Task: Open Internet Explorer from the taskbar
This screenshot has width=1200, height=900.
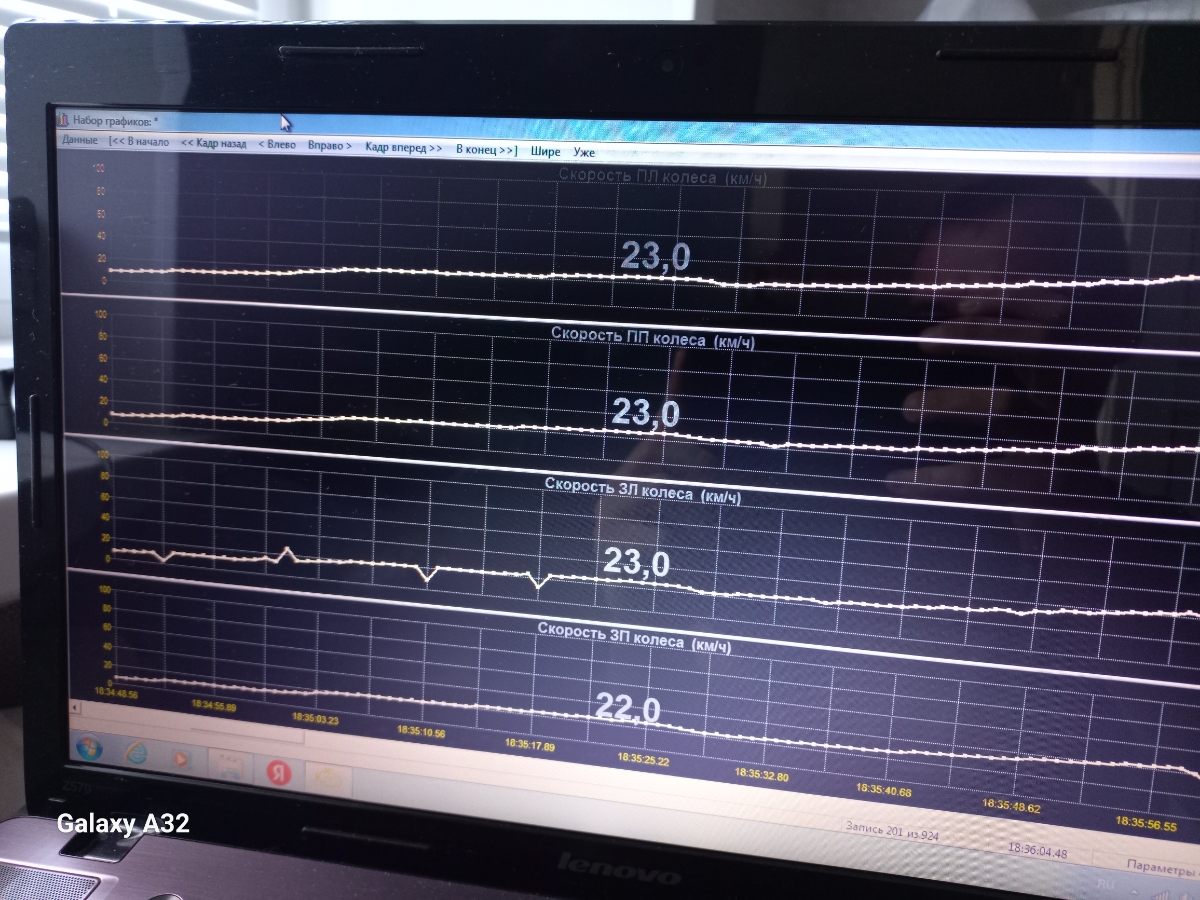Action: (136, 753)
